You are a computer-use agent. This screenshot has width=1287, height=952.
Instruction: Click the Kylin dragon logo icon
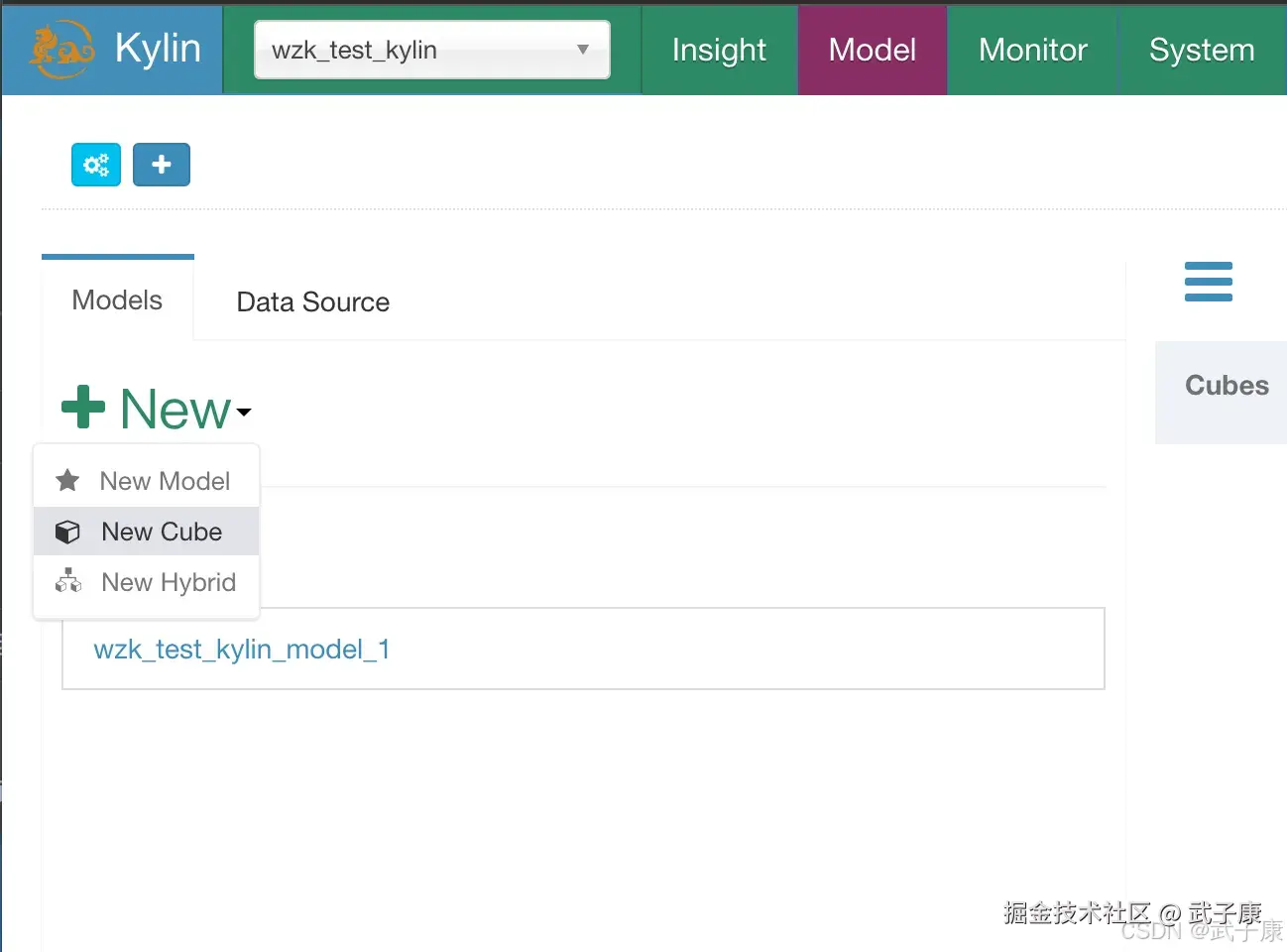(x=61, y=50)
